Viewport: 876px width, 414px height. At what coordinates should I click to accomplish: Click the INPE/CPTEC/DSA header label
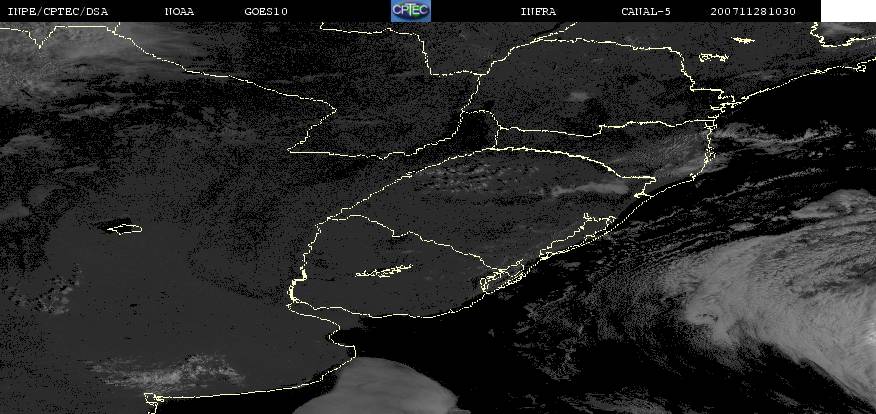pyautogui.click(x=58, y=12)
